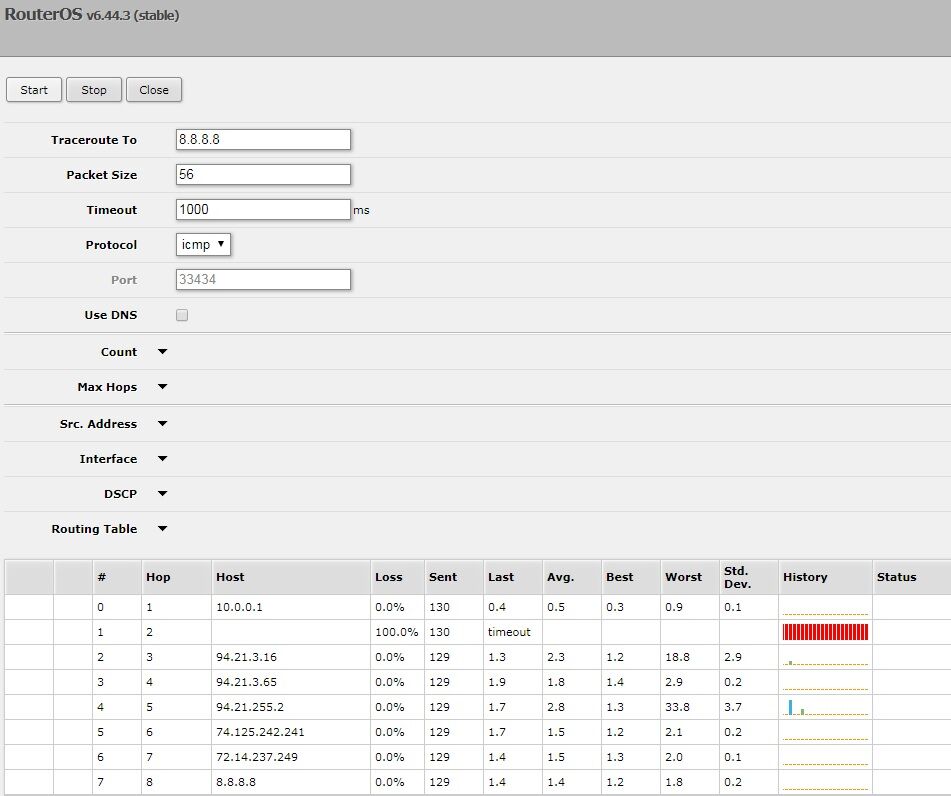Sort by the Status column header
951x796 pixels.
coord(912,577)
